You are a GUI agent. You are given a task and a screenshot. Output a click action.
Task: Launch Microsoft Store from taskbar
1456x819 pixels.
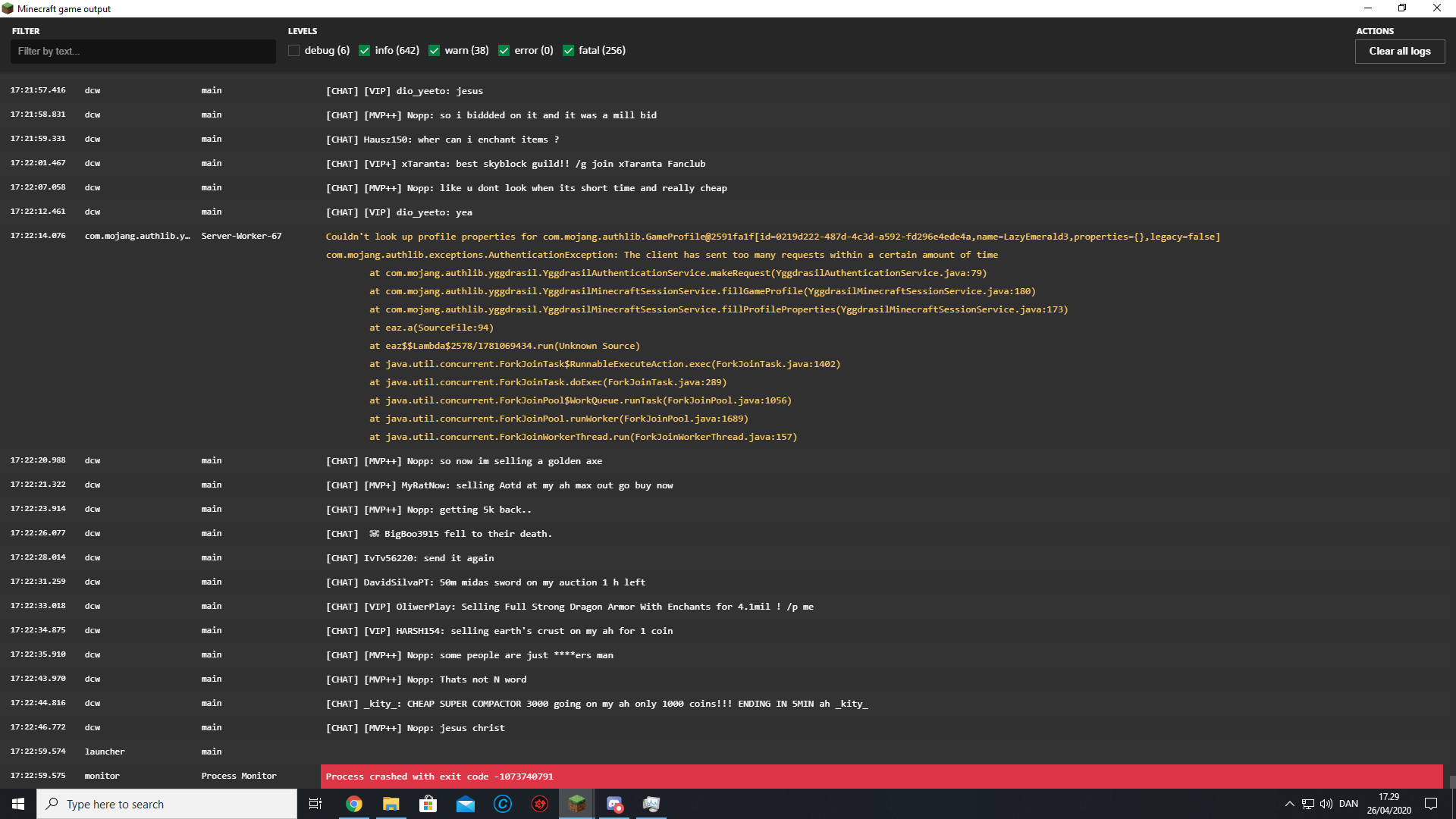[428, 804]
